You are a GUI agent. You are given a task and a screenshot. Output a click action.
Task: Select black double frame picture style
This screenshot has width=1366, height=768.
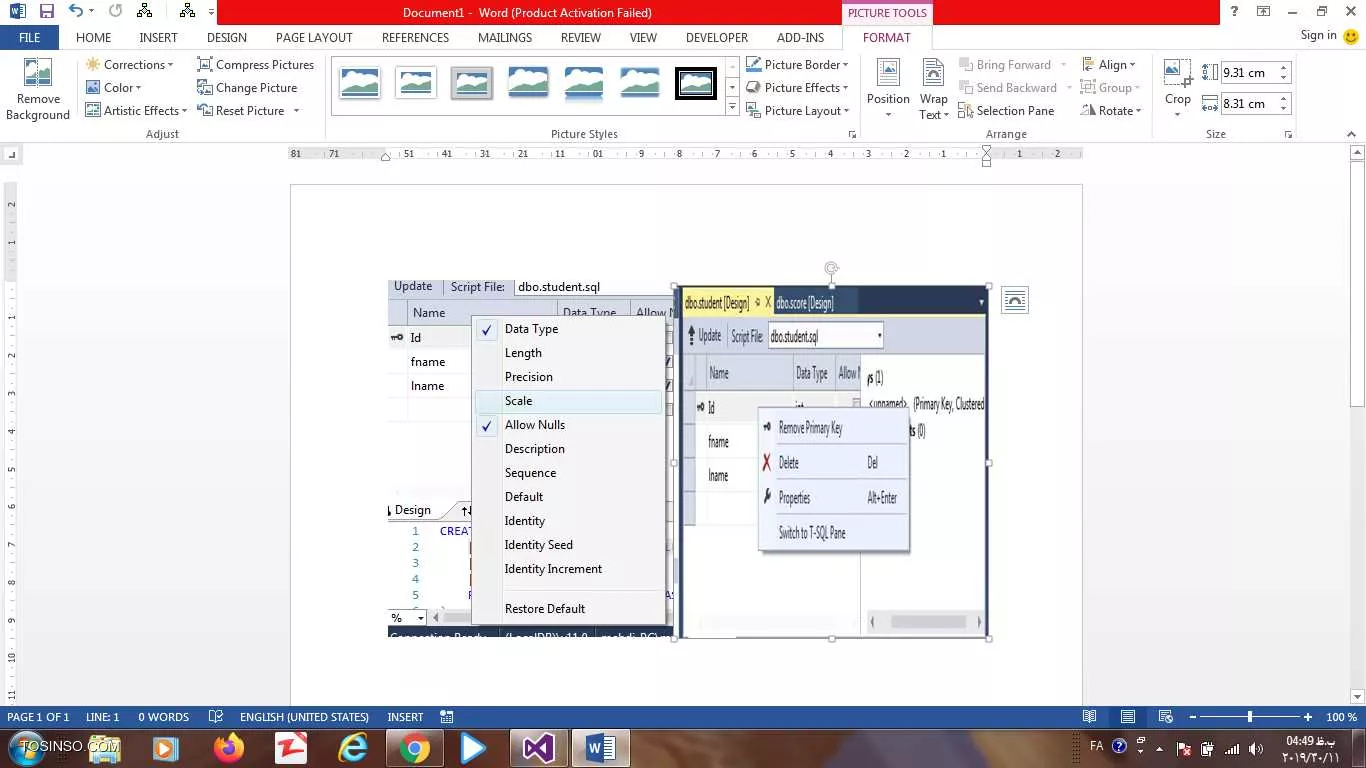pos(696,82)
